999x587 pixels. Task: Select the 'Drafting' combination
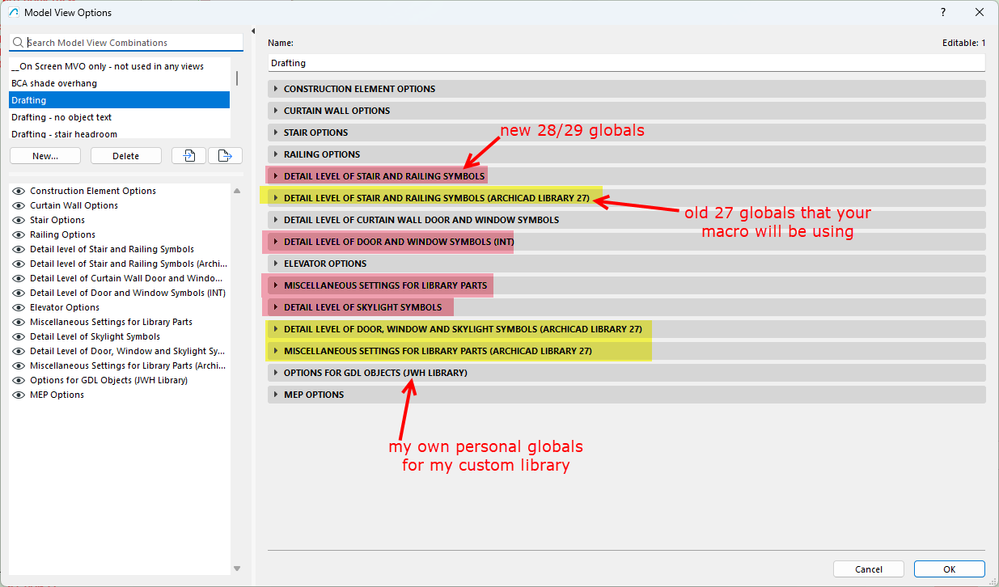pos(119,100)
